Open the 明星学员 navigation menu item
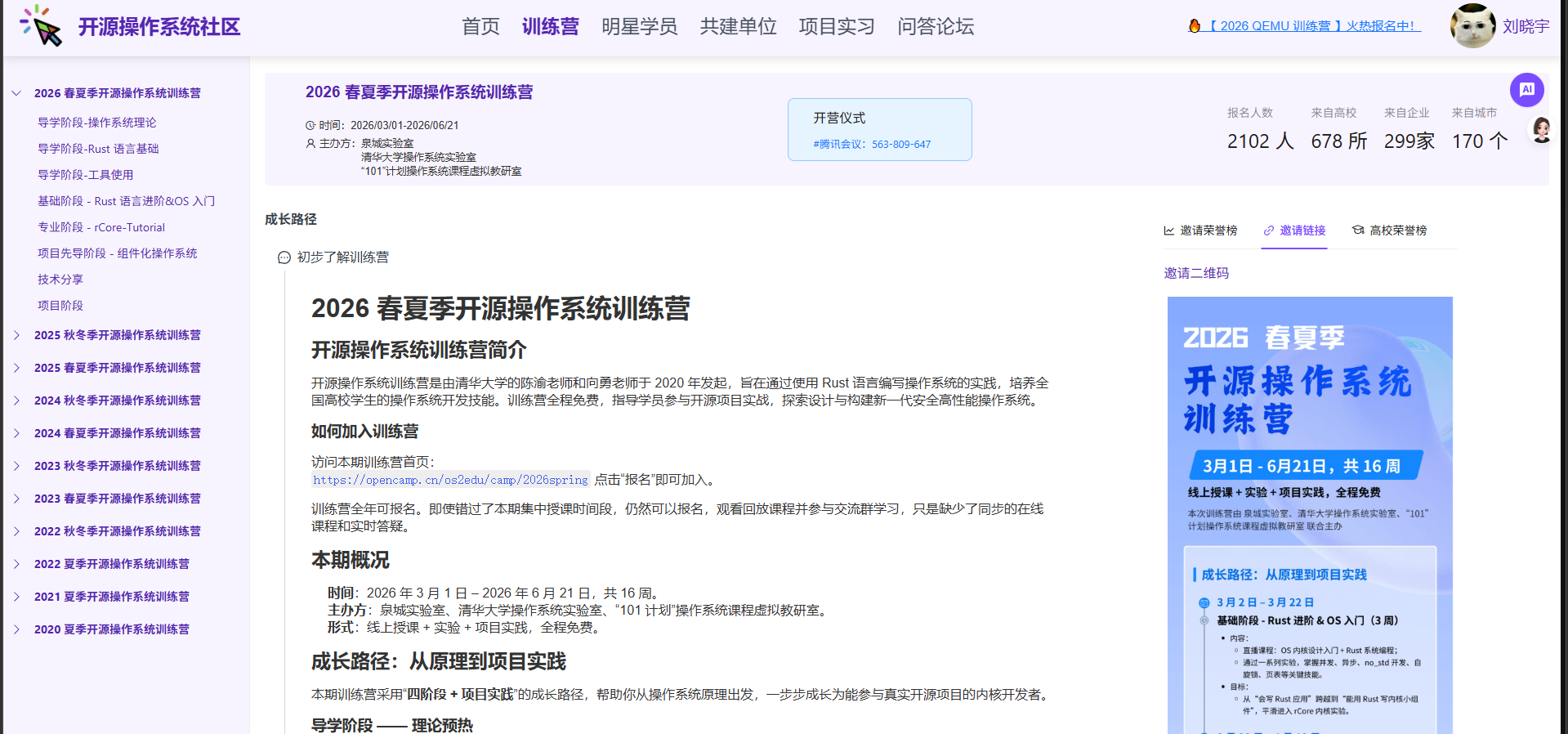Screen dimensions: 1568x734 (x=639, y=26)
